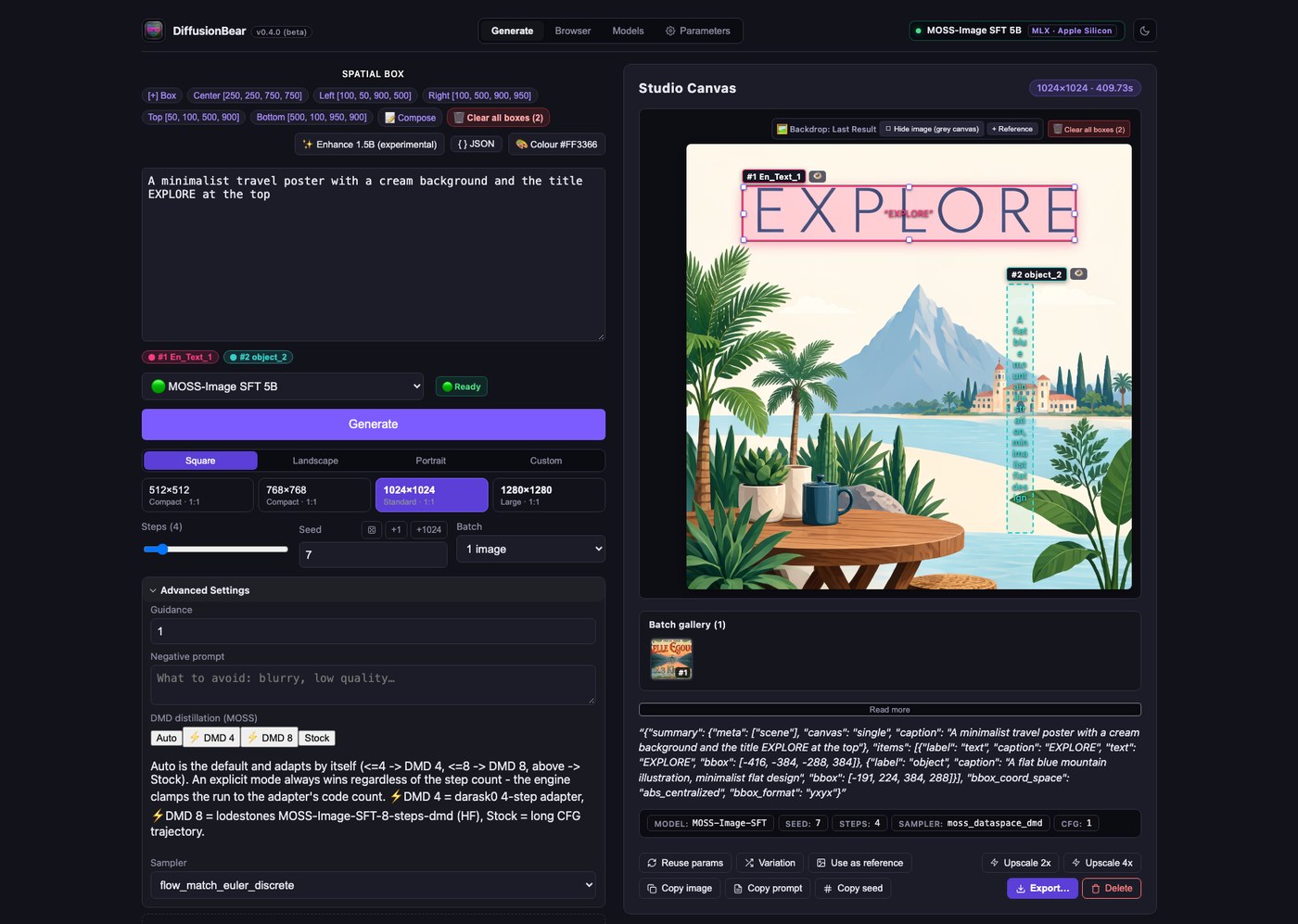The image size is (1298, 924).
Task: Pick the box colour #FF3366
Action: coord(556,144)
